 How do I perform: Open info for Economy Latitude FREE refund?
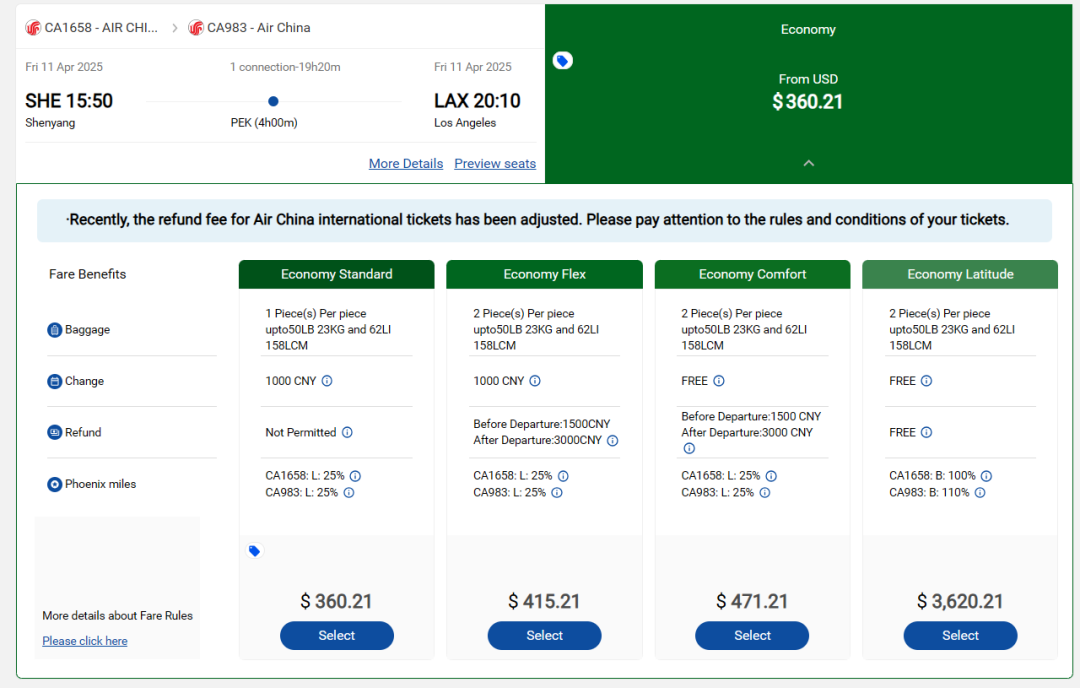927,432
